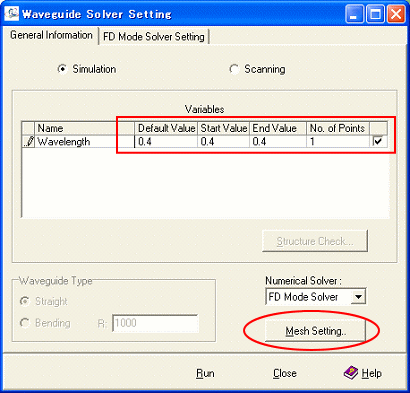Click the Start Value cell of Wavelength
The height and width of the screenshot is (393, 410).
224,142
